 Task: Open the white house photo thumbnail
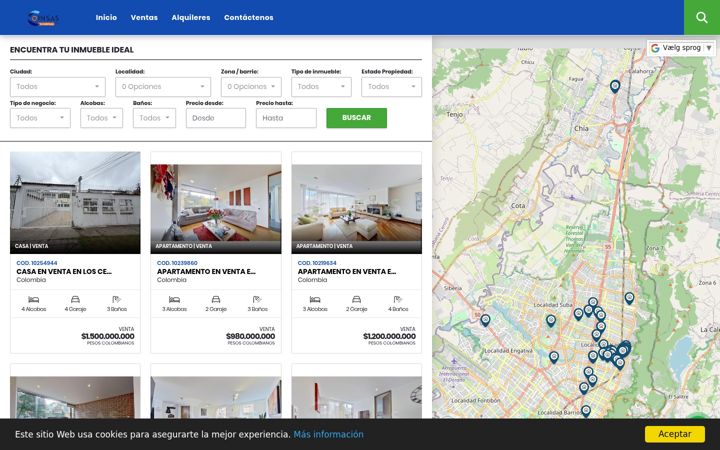75,202
